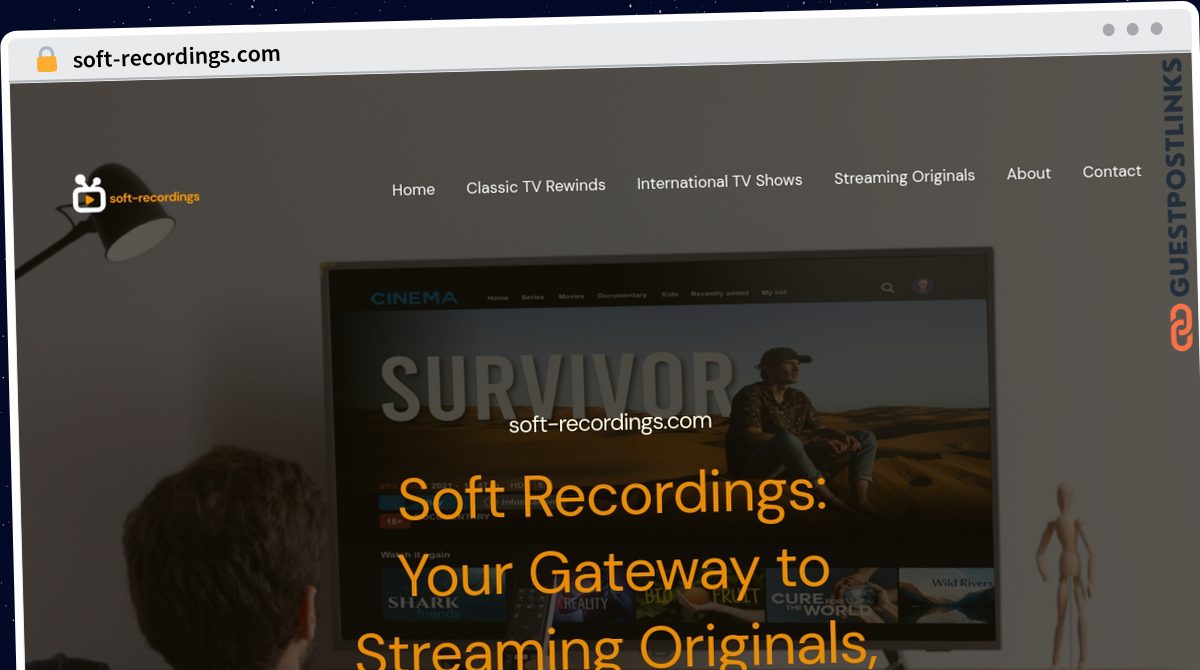This screenshot has width=1200, height=670.
Task: Click the soft-recordings.com address bar URL
Action: [176, 56]
